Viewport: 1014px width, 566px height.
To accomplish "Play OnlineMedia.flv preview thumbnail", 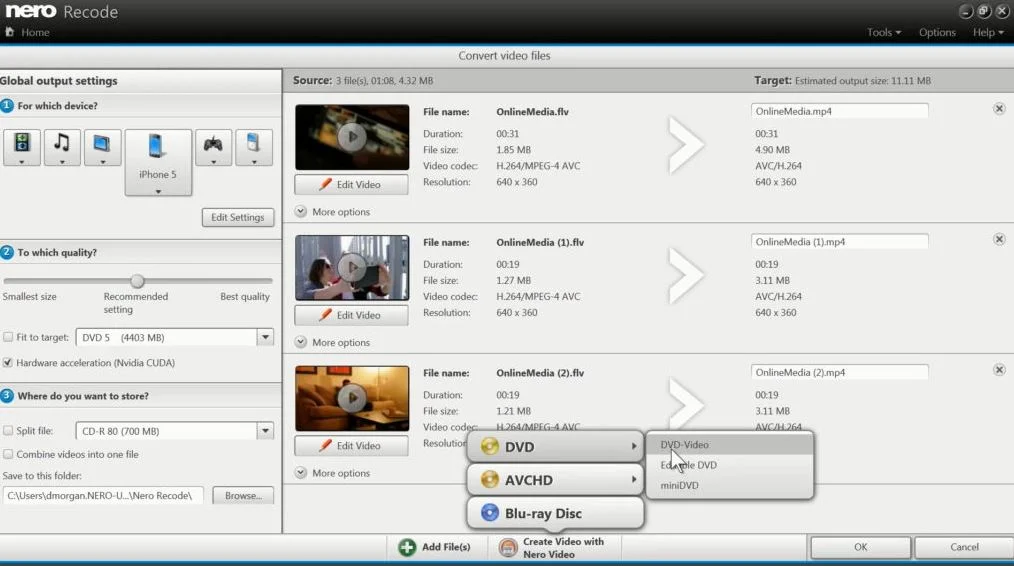I will tap(352, 137).
